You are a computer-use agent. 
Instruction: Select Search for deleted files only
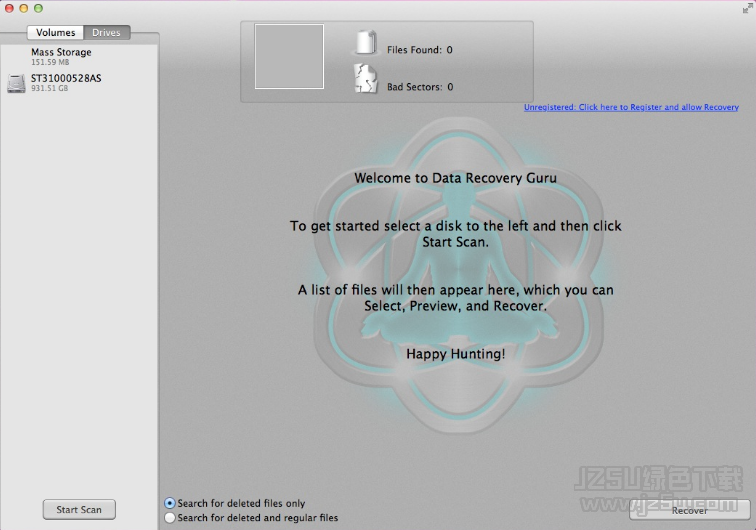170,503
